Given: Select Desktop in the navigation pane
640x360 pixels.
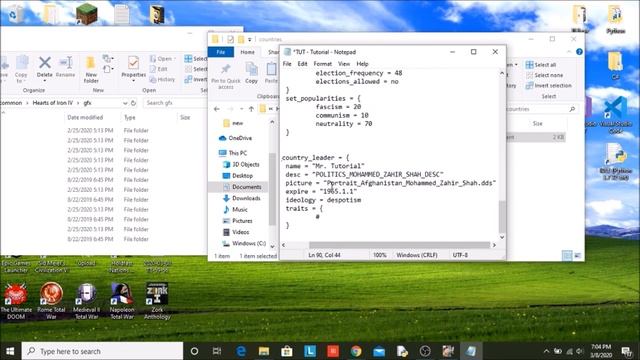Looking at the screenshot, I should (238, 176).
